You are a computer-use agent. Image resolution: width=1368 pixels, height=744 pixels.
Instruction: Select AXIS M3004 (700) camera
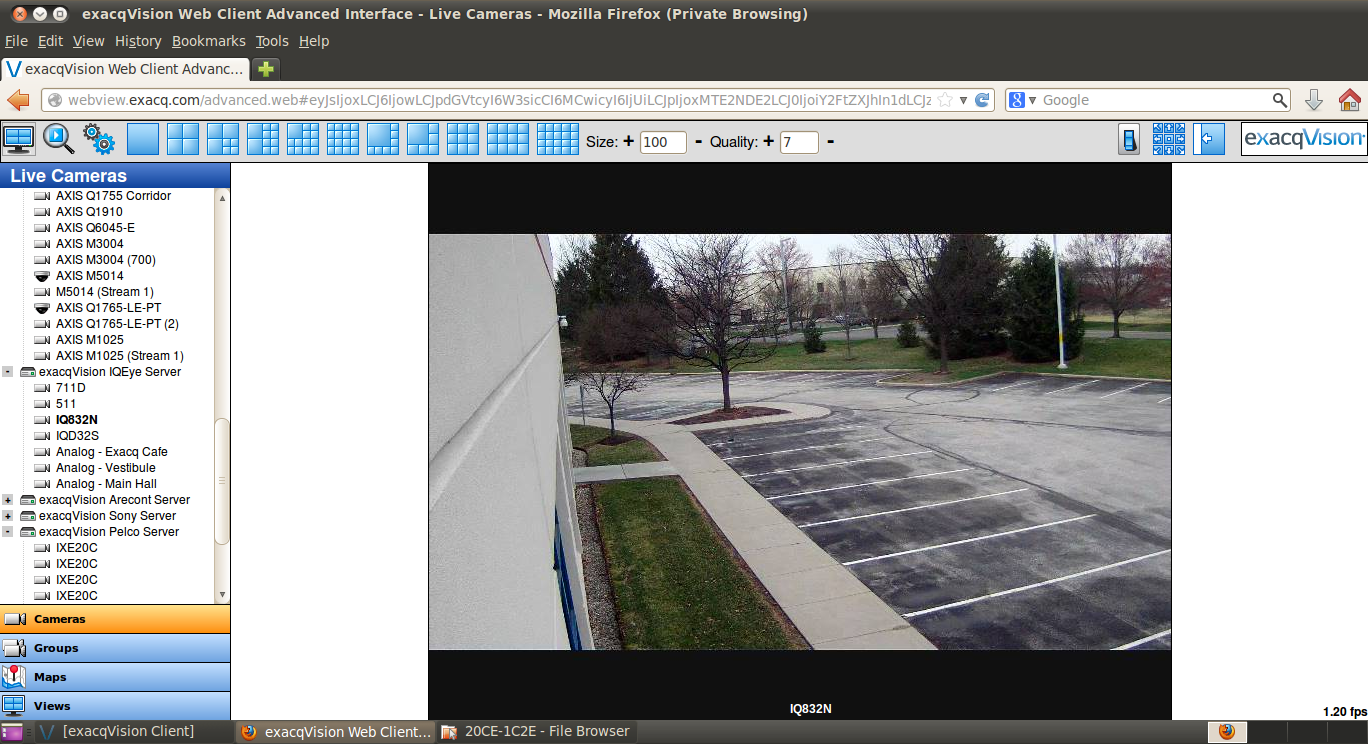point(105,260)
